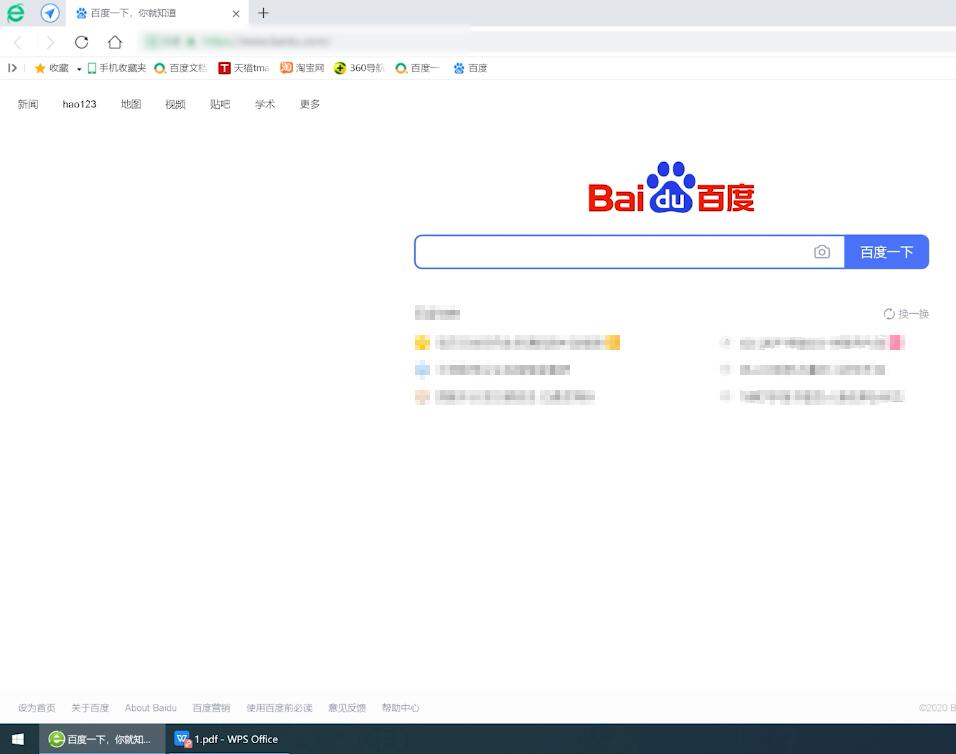The image size is (956, 754).
Task: Click 使用百度前必读 footer link
Action: tap(279, 708)
